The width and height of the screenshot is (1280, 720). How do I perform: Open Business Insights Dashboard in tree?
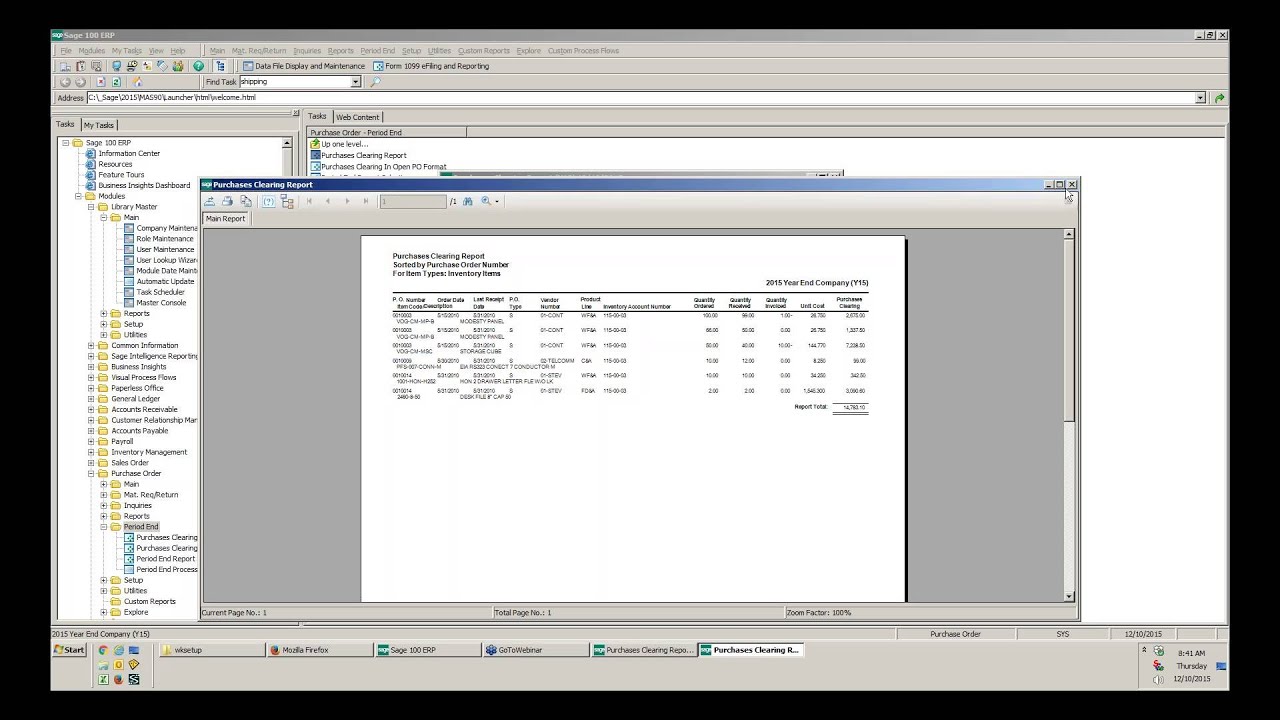[x=144, y=186]
